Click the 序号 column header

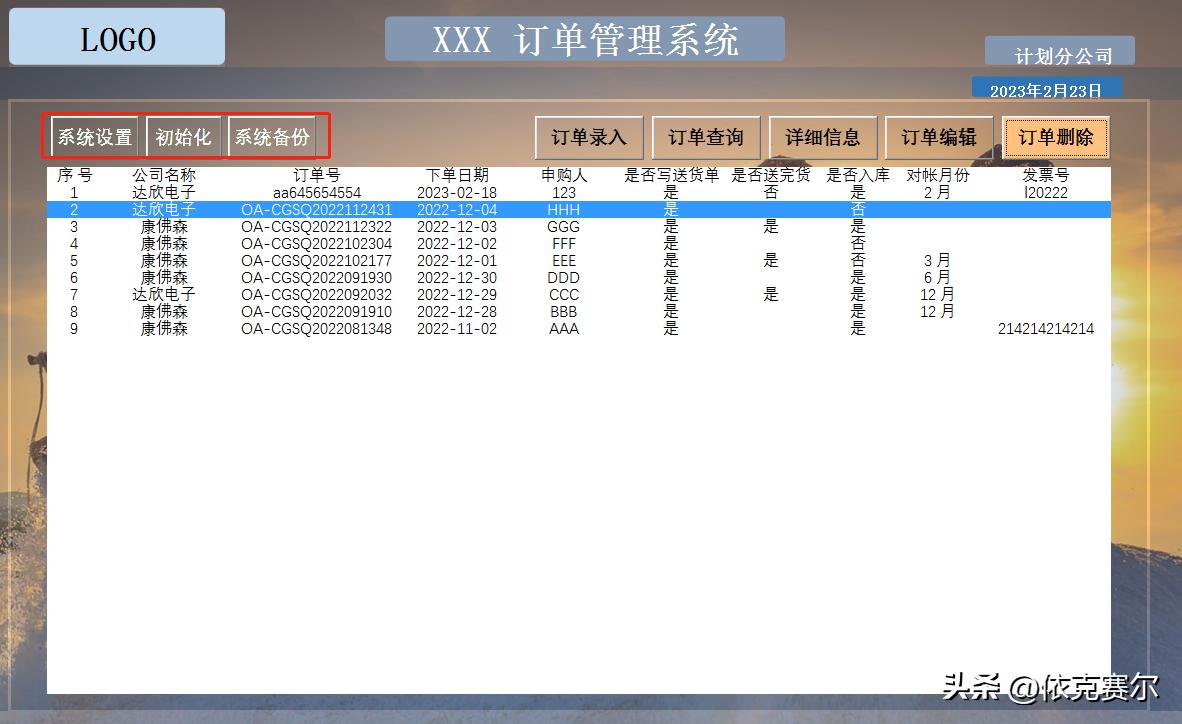click(75, 174)
